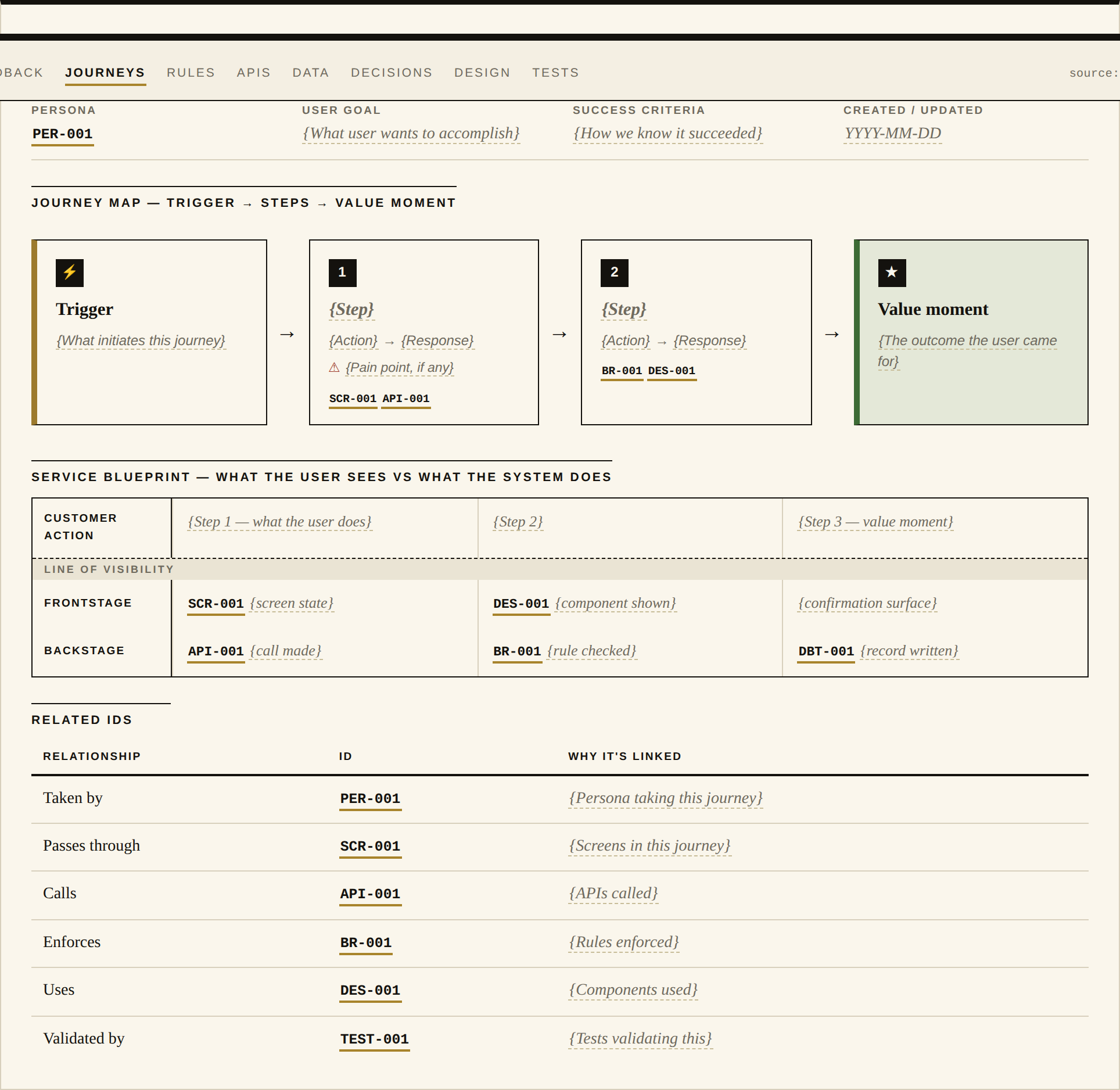
Task: Open the Tests tab
Action: pyautogui.click(x=556, y=73)
